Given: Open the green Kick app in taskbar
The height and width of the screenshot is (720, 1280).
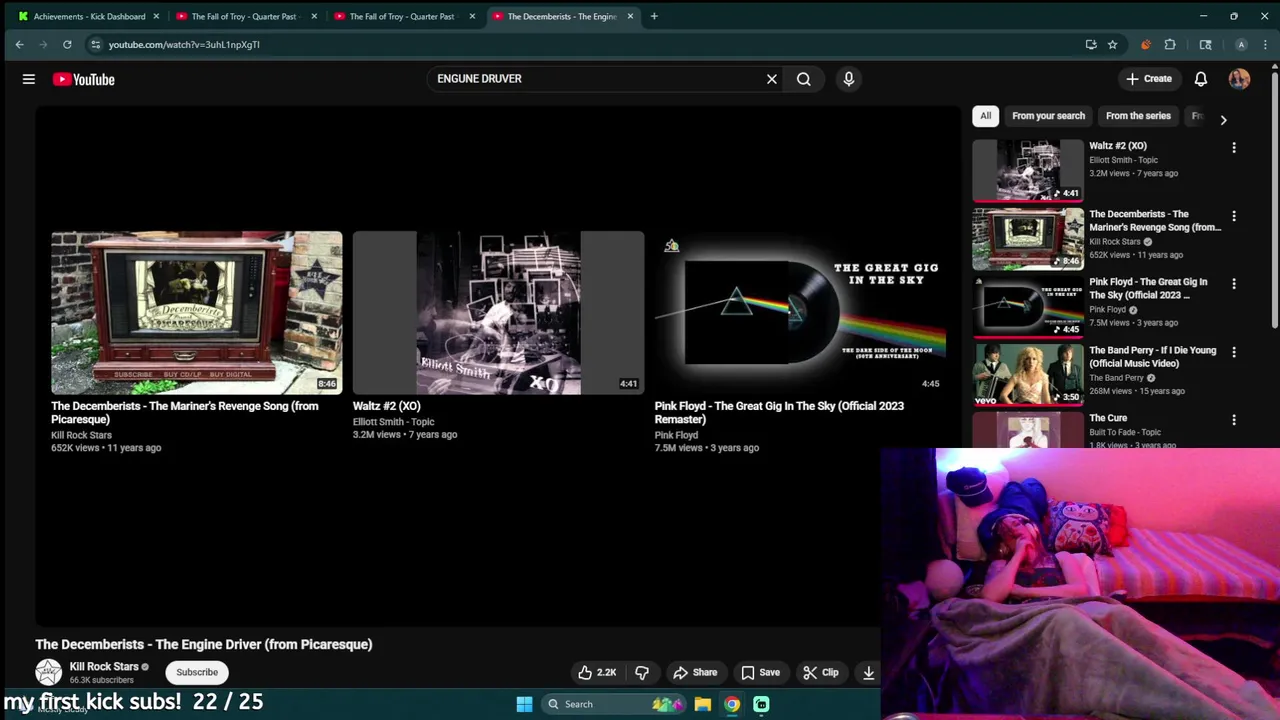Looking at the screenshot, I should pyautogui.click(x=761, y=704).
